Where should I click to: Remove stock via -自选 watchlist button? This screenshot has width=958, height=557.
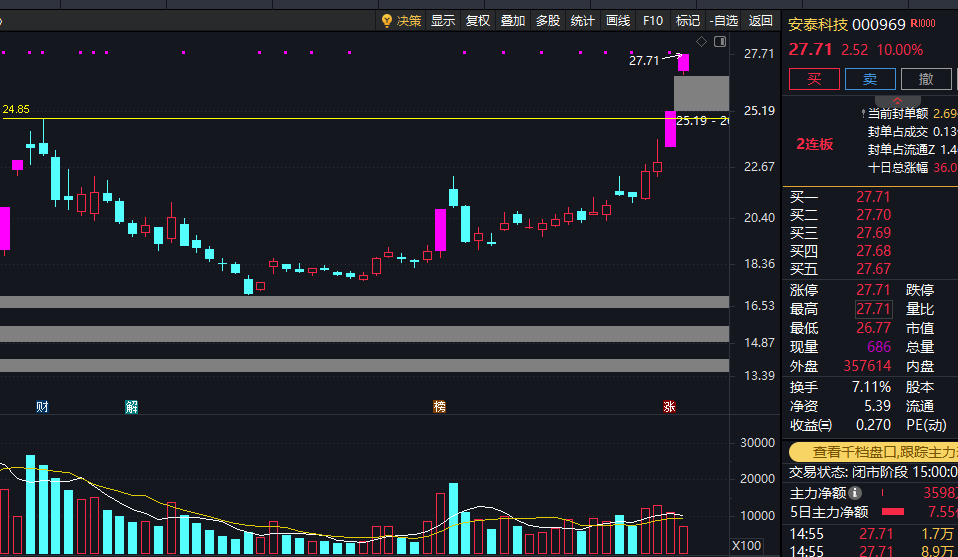pyautogui.click(x=724, y=21)
